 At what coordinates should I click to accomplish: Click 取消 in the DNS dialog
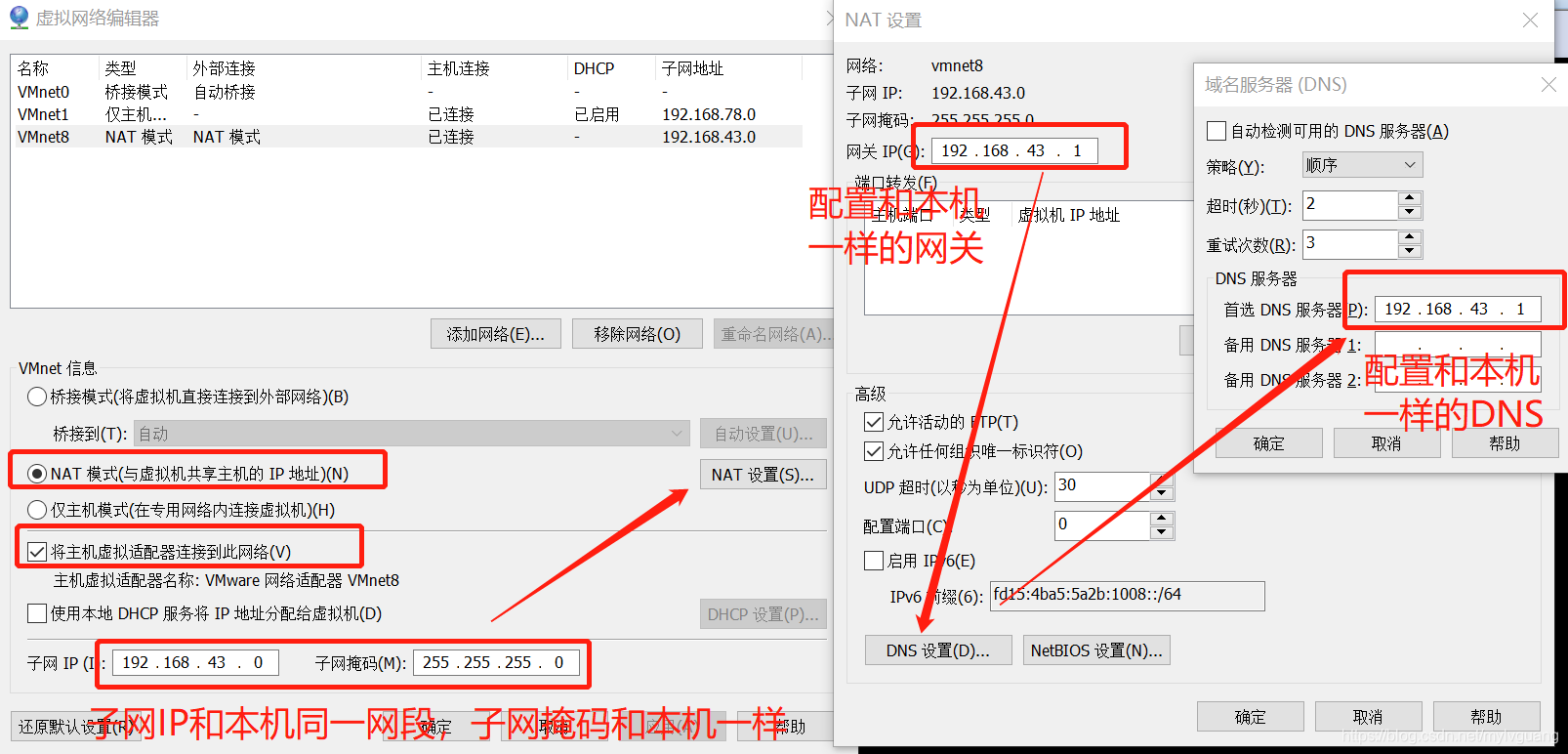click(1386, 443)
